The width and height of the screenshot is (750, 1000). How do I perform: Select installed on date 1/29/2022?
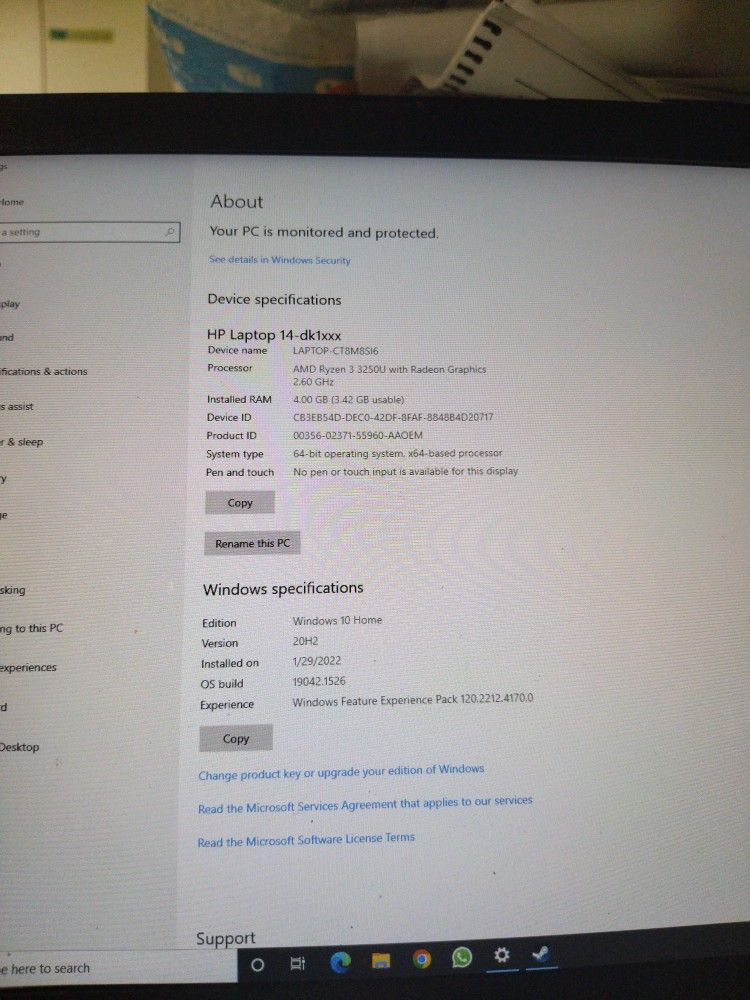316,661
